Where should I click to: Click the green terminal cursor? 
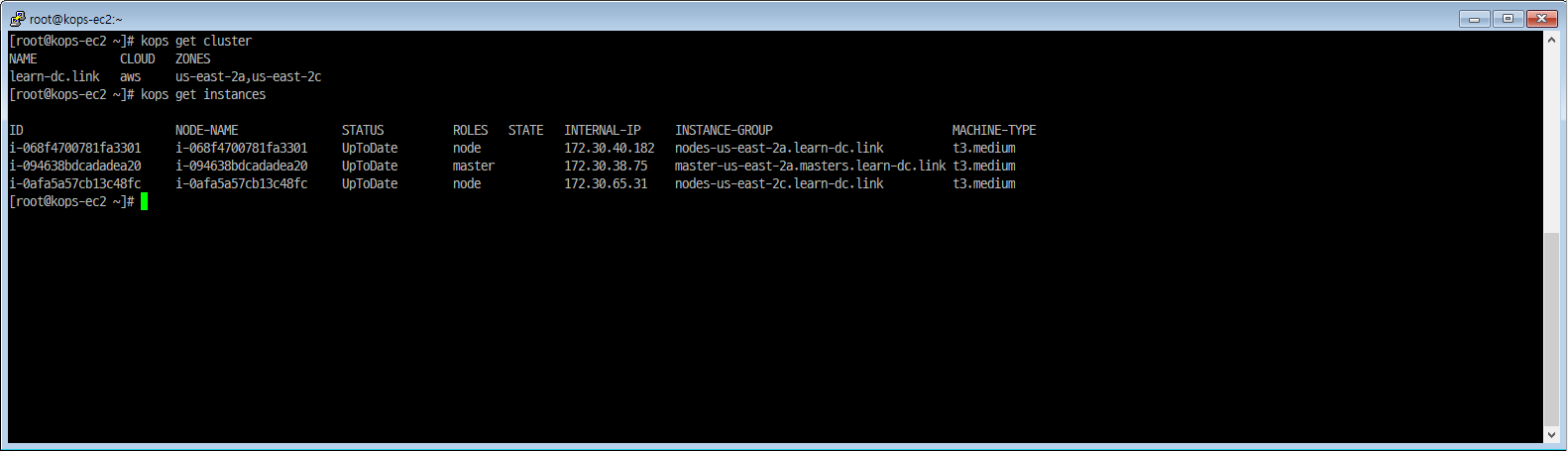point(144,201)
